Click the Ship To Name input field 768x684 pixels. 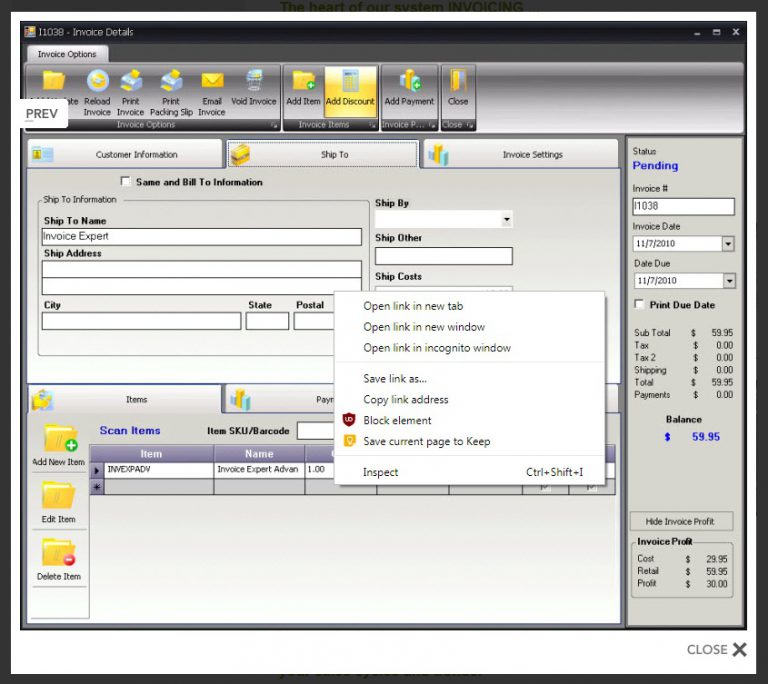[x=202, y=237]
